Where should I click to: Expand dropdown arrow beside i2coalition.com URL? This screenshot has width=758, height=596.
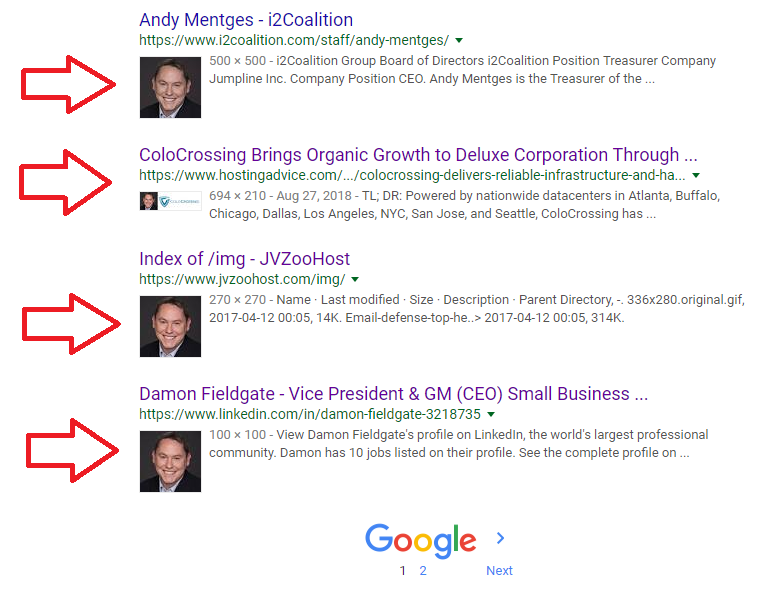[459, 40]
